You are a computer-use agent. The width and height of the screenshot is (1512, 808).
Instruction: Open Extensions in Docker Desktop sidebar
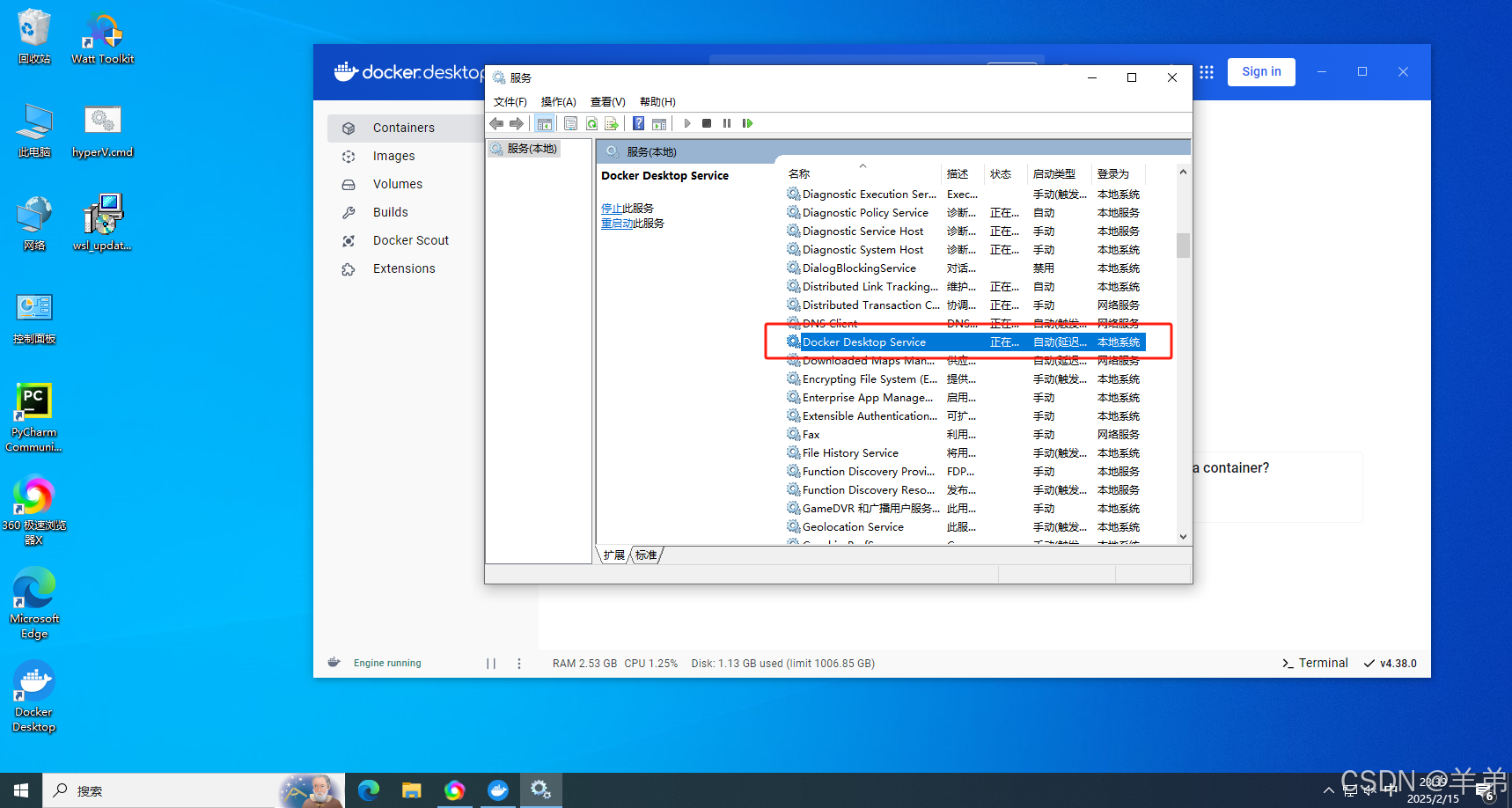406,268
